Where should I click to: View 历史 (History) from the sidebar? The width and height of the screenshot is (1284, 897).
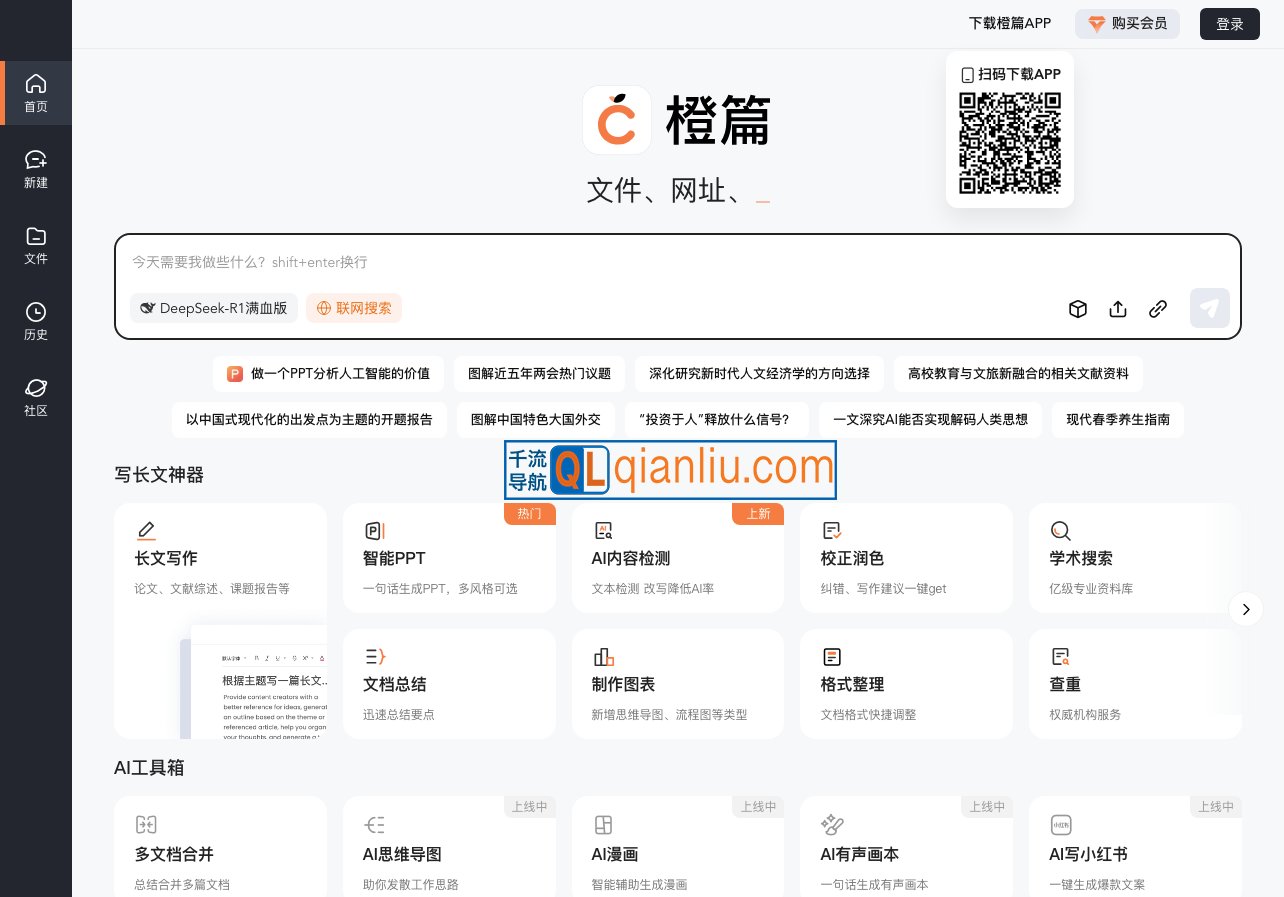point(36,320)
